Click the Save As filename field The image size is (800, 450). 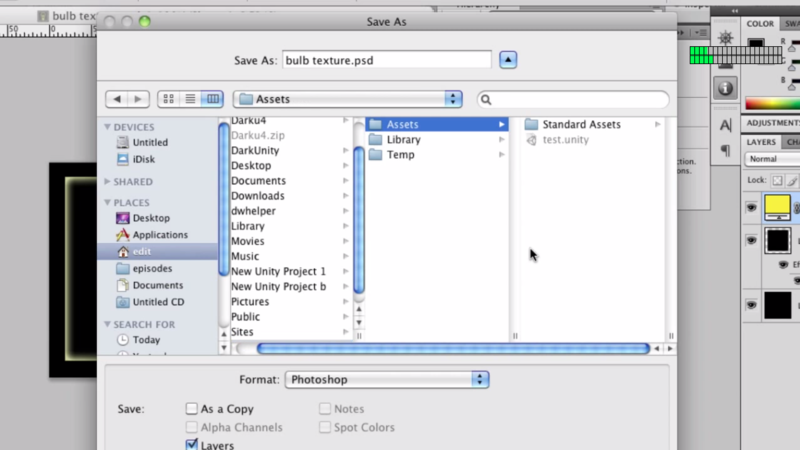(387, 60)
